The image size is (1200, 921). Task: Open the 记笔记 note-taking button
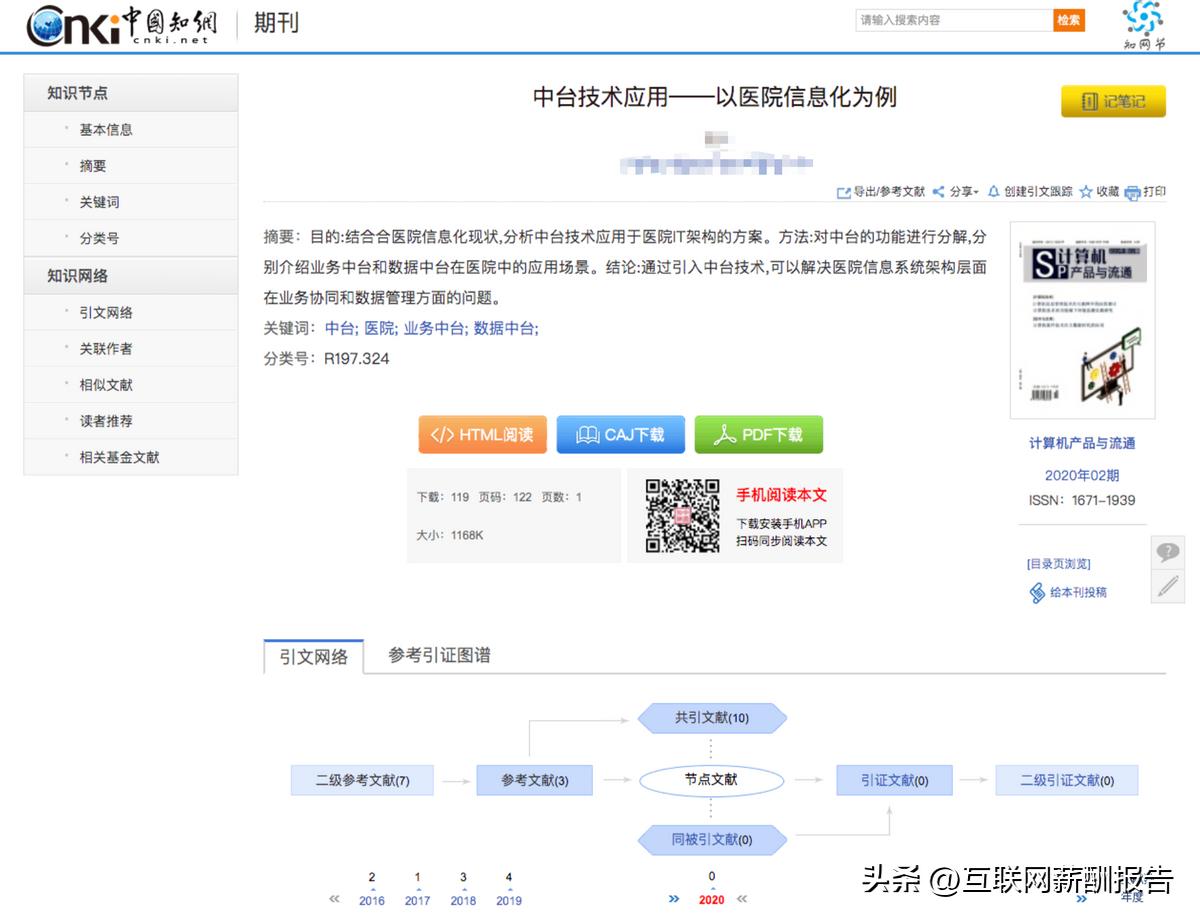point(1112,101)
